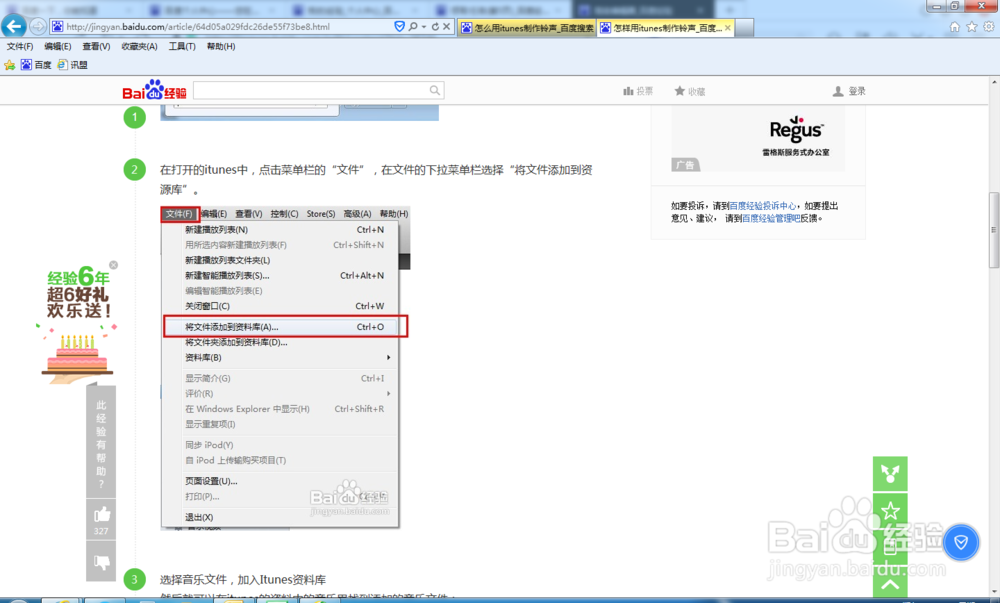The height and width of the screenshot is (603, 1000).
Task: Click the thumbs-down icon in side panel
Action: point(101,562)
